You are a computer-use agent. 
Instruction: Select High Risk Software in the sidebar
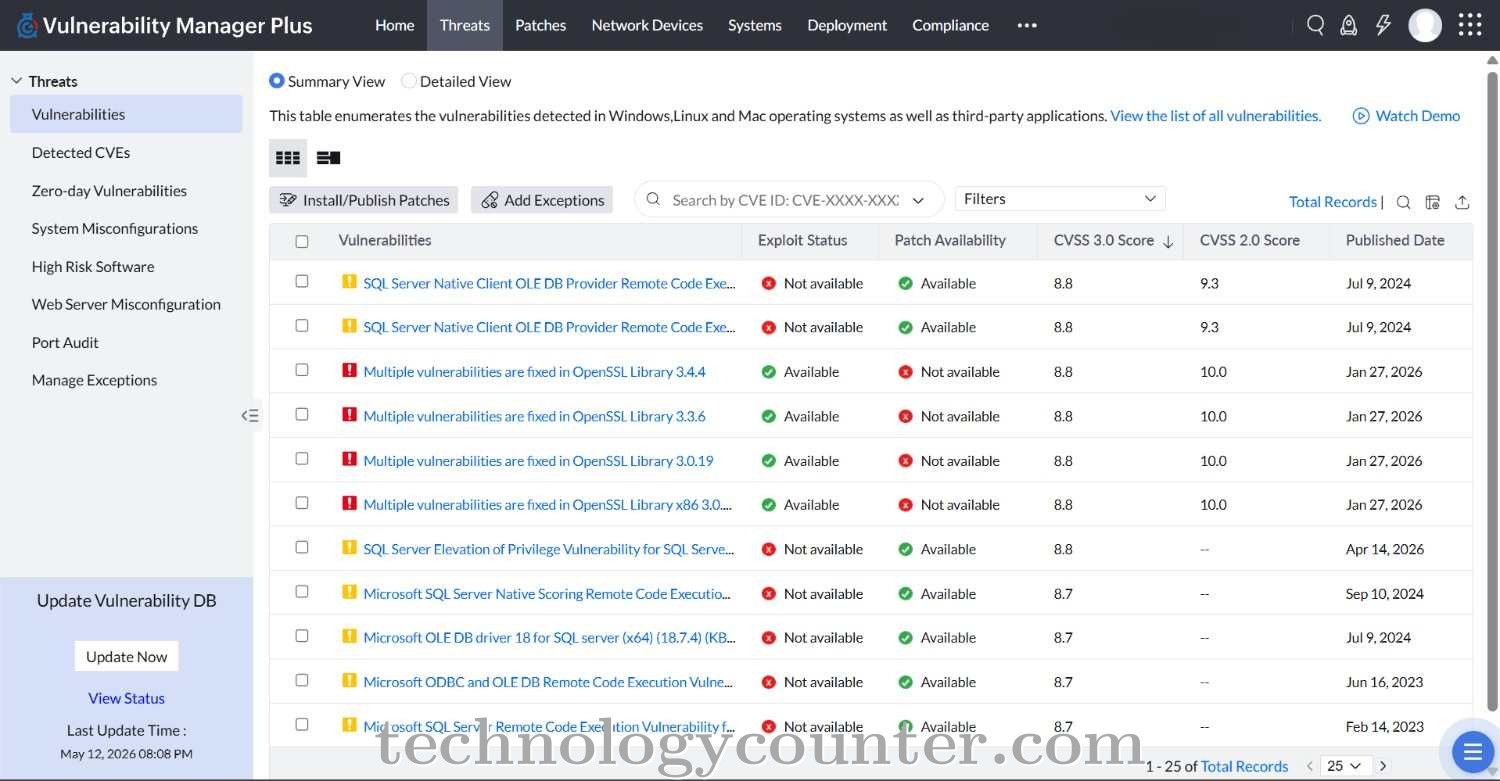[x=93, y=266]
